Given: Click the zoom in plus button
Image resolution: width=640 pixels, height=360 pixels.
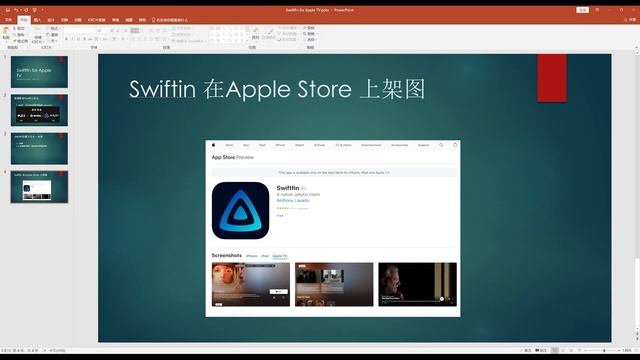Looking at the screenshot, I should pos(619,350).
